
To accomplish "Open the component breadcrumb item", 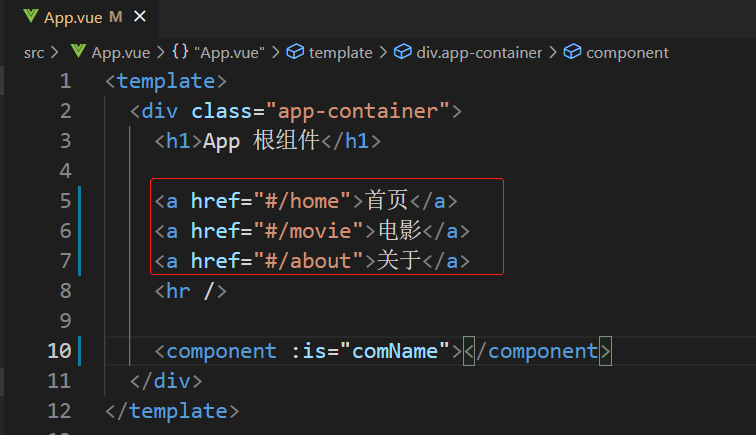I will 627,53.
